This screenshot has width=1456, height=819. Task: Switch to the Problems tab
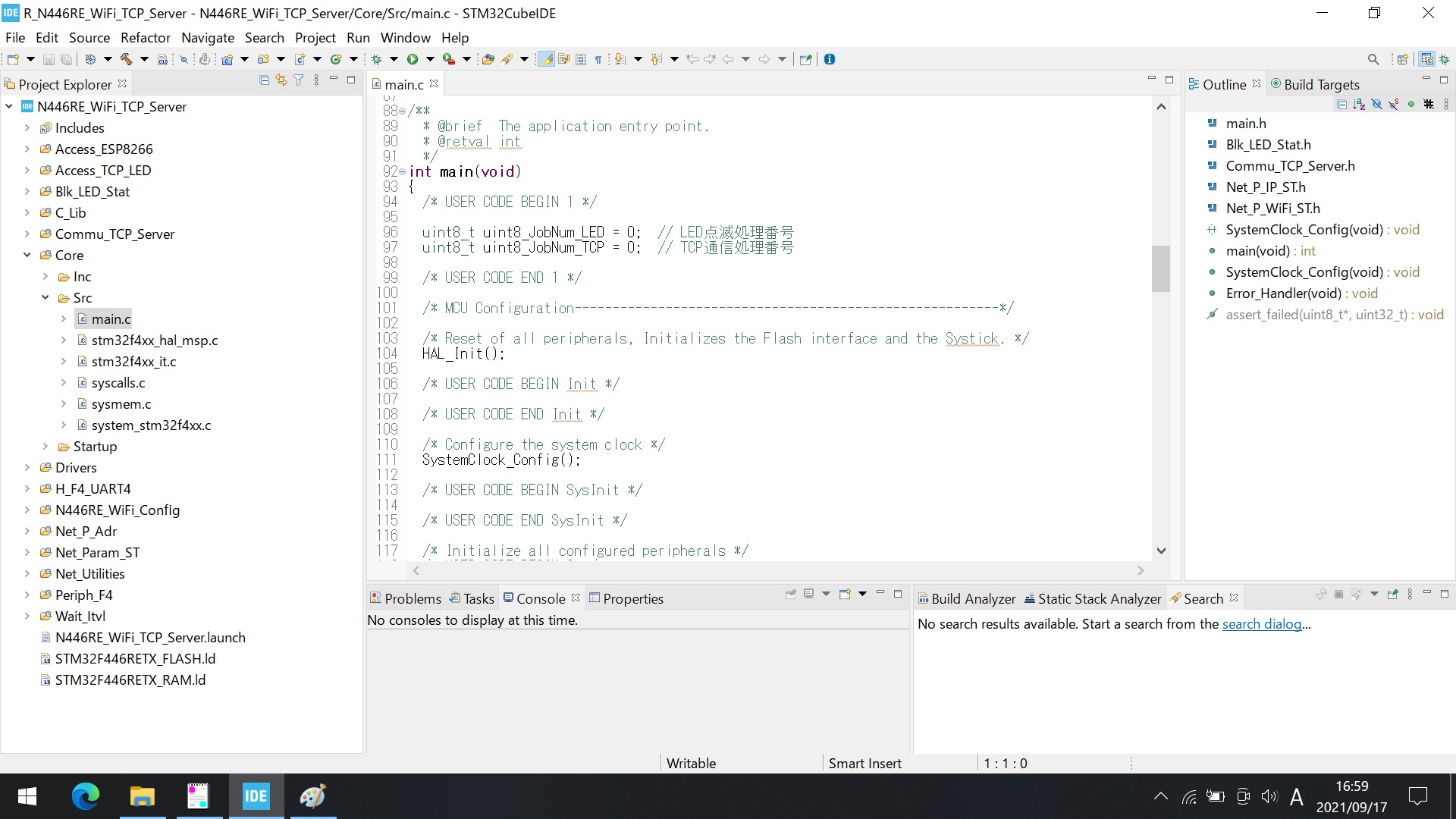(405, 599)
